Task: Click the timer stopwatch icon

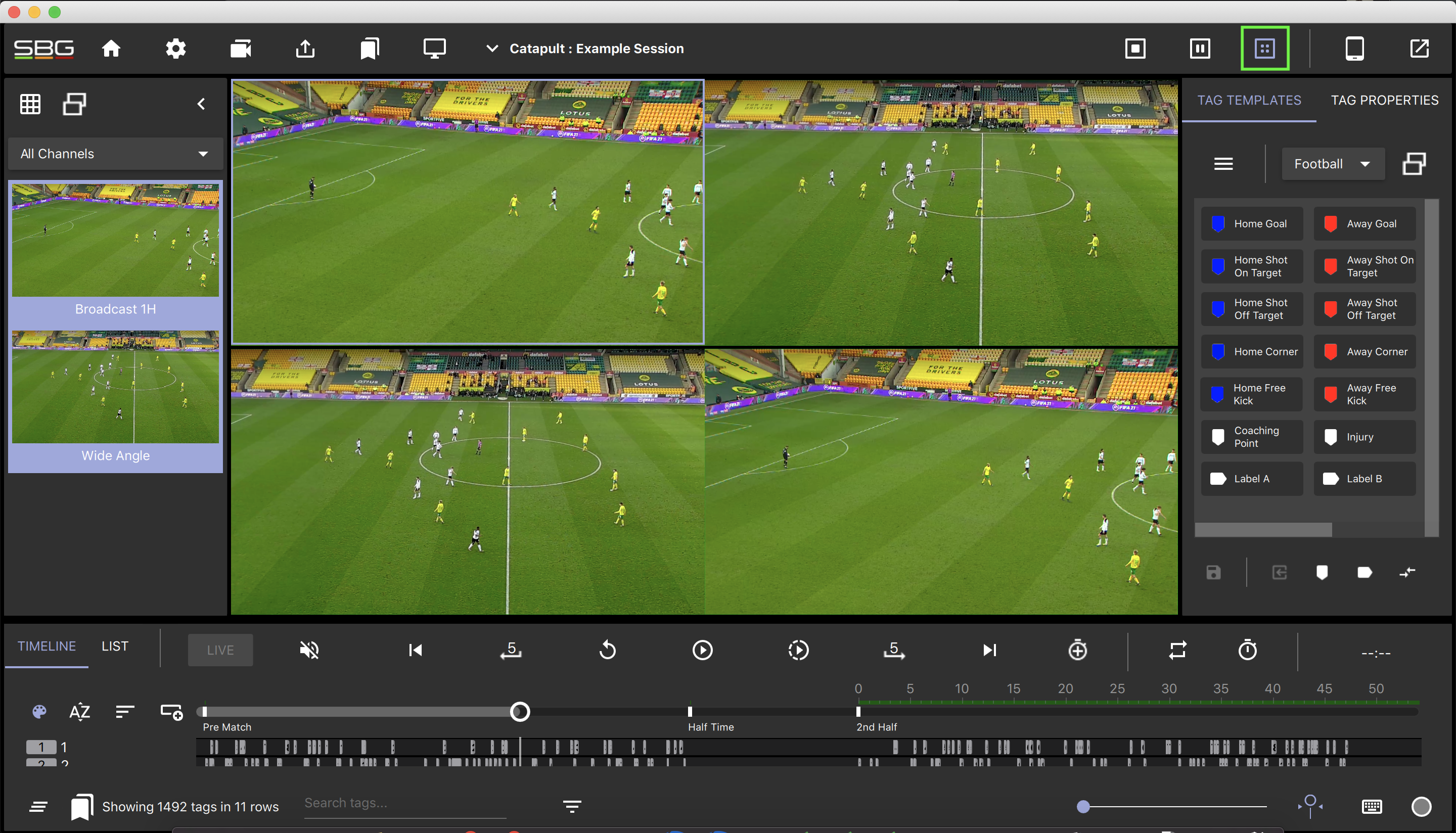Action: 1247,650
